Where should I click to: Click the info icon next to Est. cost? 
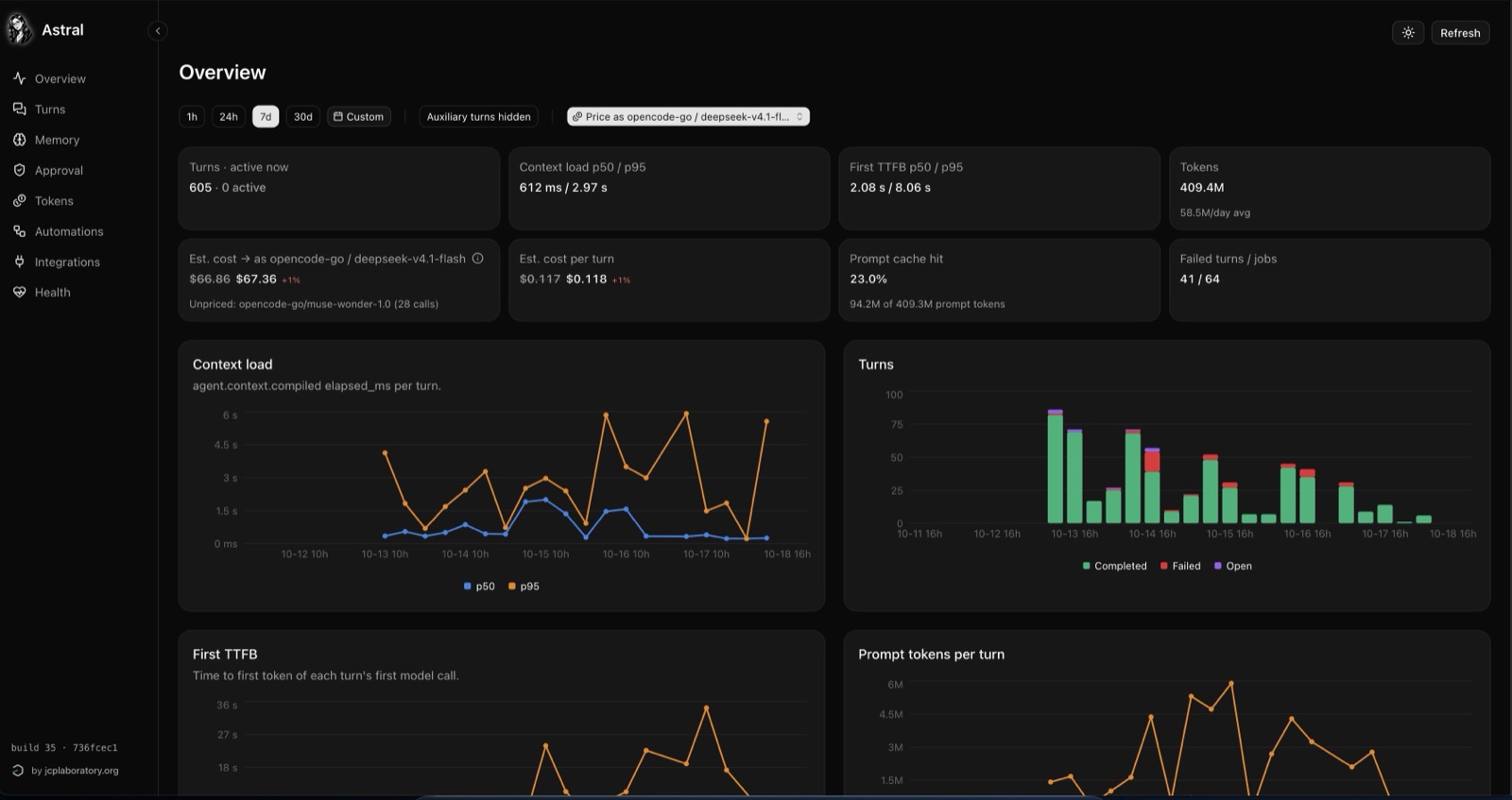pyautogui.click(x=477, y=258)
